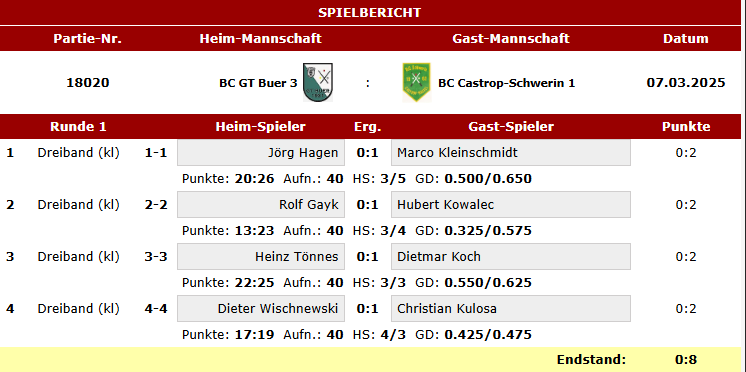Select guest player Marco Kleinschmidt field
Screen dimensions: 746x372
[511, 153]
